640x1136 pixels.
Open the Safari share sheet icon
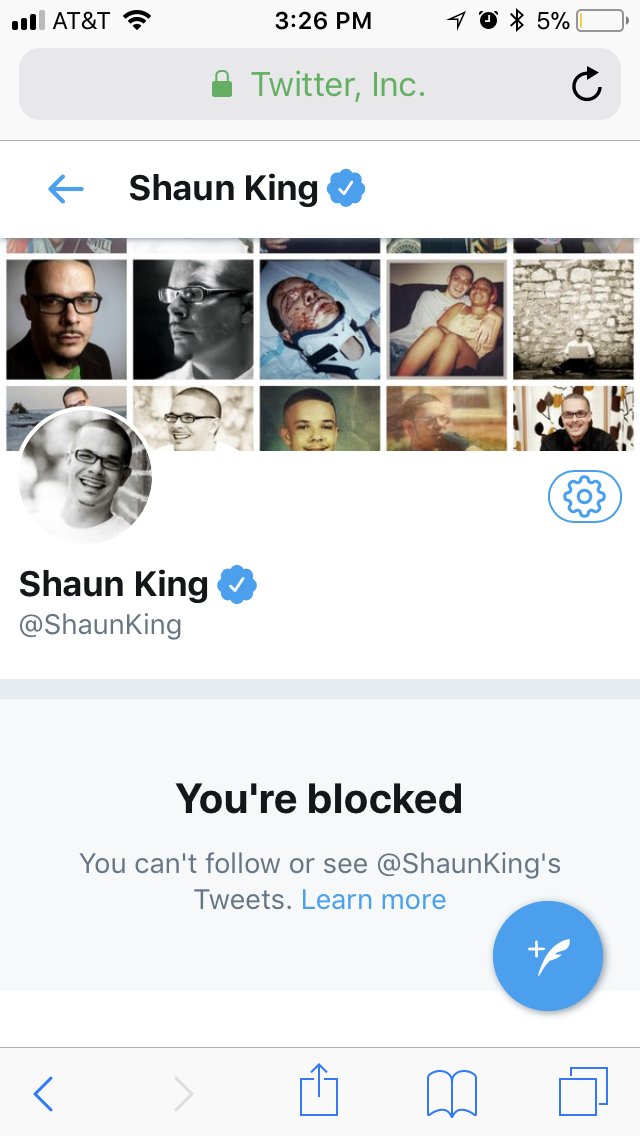tap(319, 1090)
